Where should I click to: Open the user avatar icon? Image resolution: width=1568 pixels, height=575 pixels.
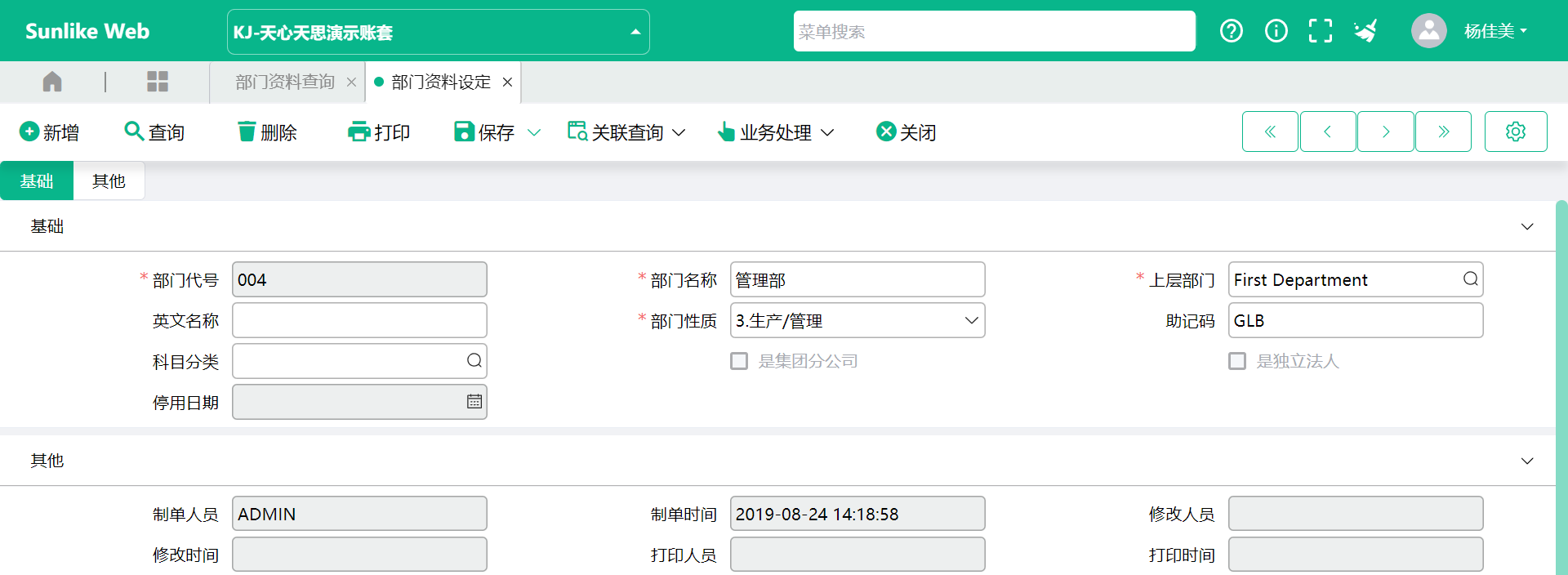[x=1429, y=31]
